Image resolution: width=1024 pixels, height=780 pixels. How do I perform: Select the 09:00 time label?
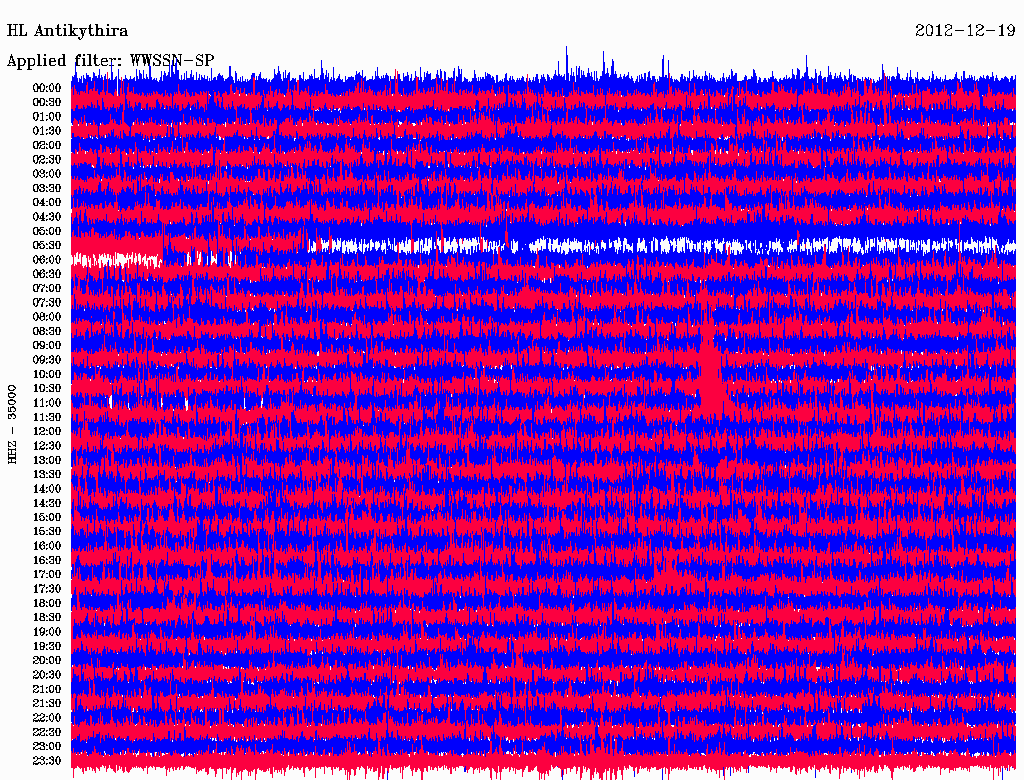[47, 345]
